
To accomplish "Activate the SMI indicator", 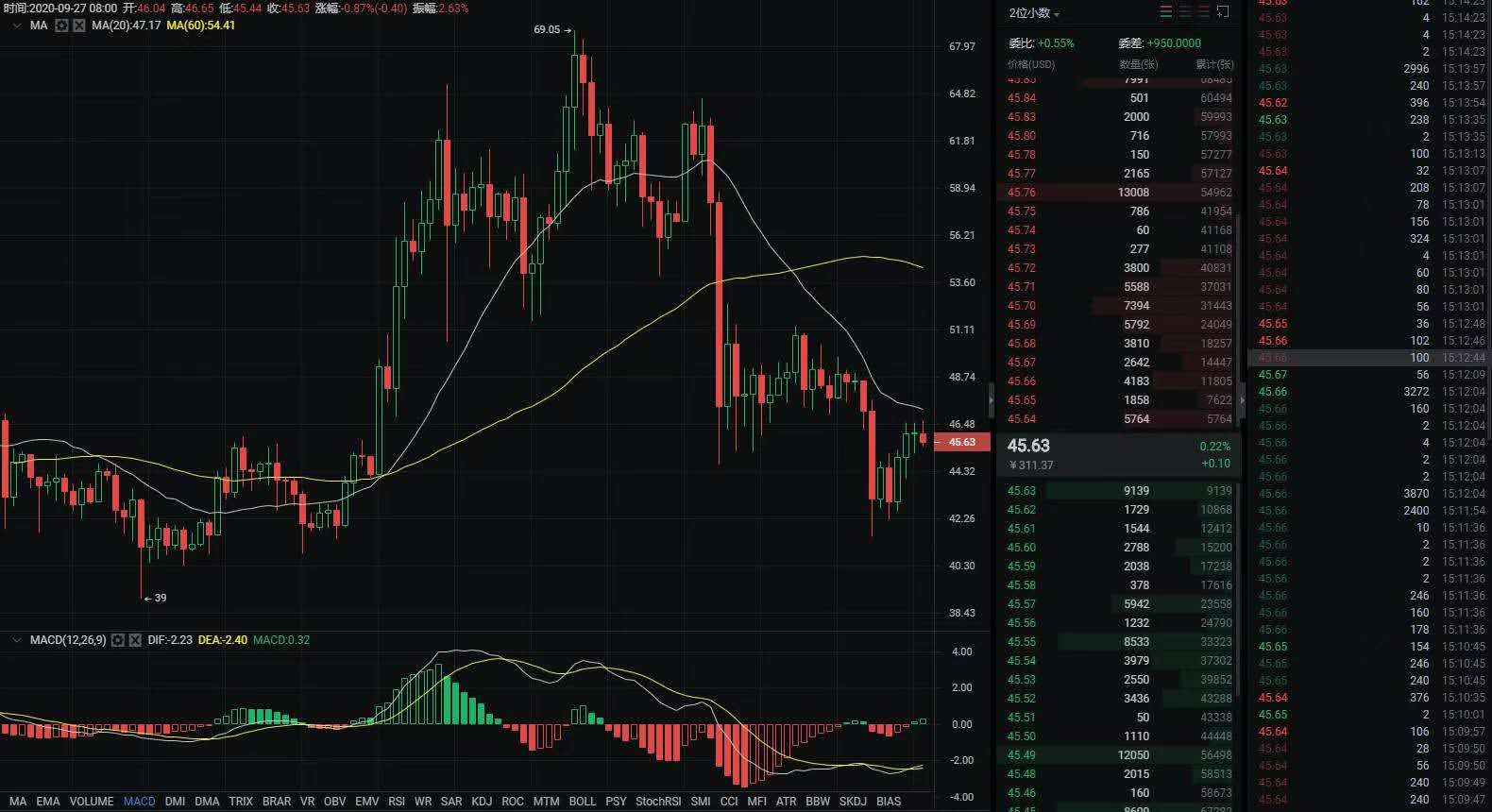I will (x=701, y=801).
